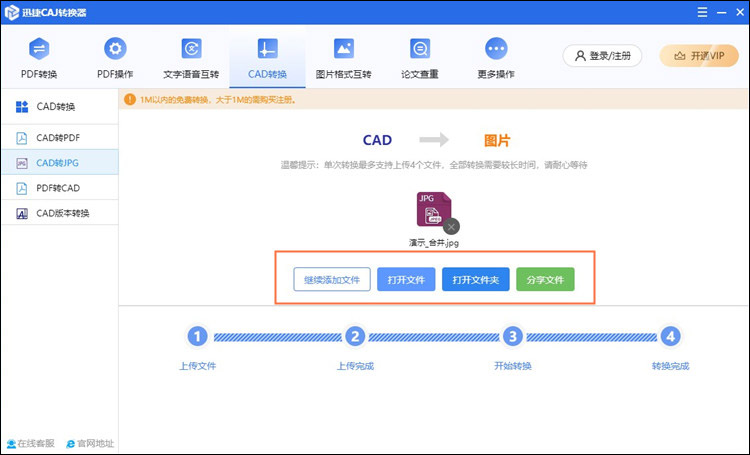The height and width of the screenshot is (455, 750).
Task: Click the 官网地址 browser icon
Action: tap(70, 444)
